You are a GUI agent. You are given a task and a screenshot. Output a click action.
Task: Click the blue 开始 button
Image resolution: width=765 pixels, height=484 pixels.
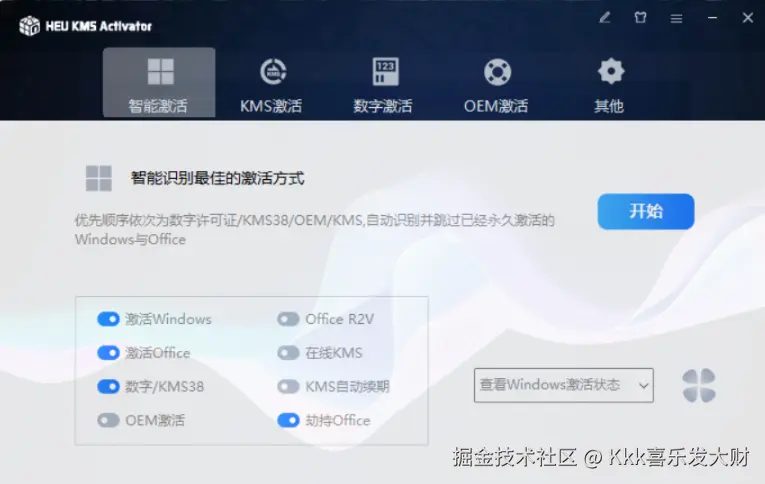[x=646, y=211]
